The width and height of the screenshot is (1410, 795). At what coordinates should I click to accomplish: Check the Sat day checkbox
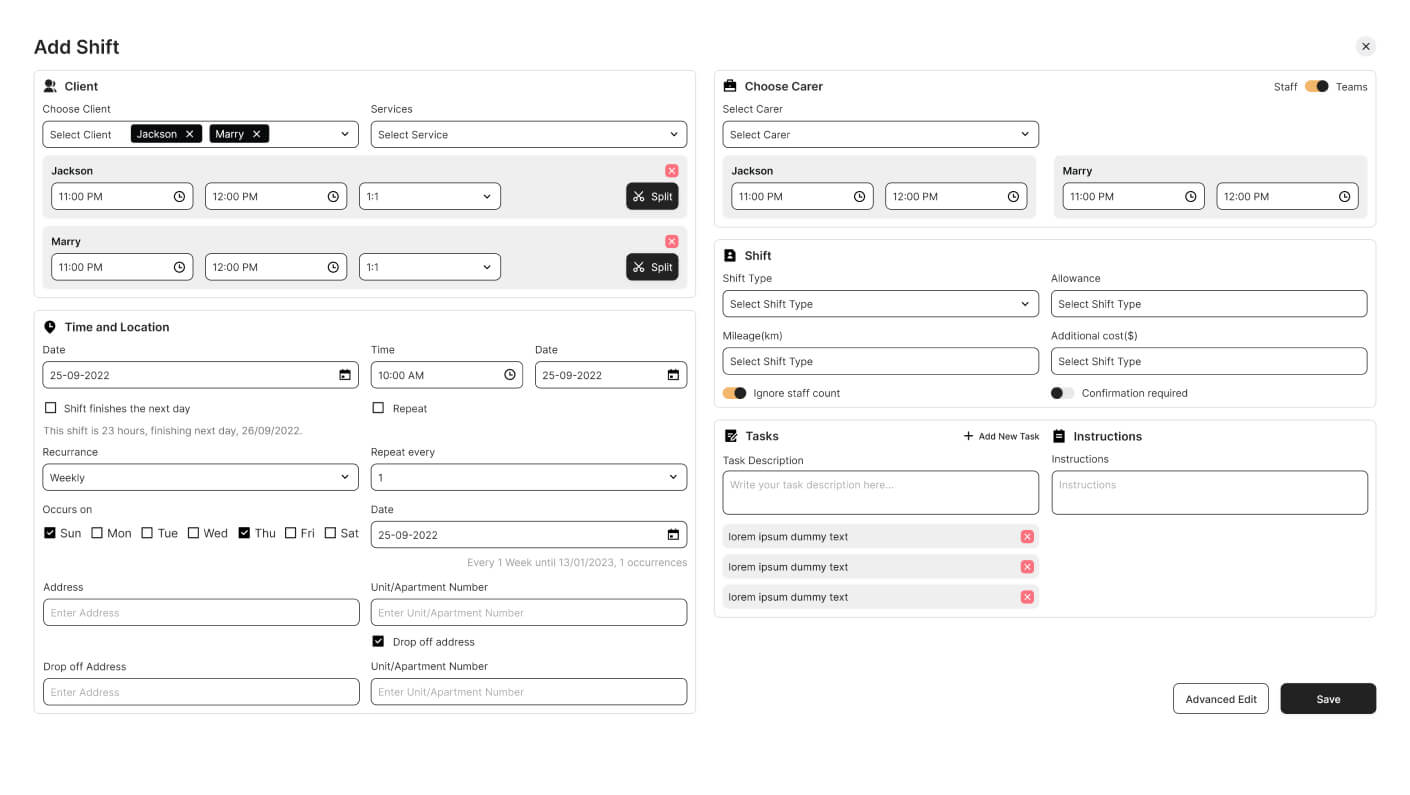click(330, 533)
